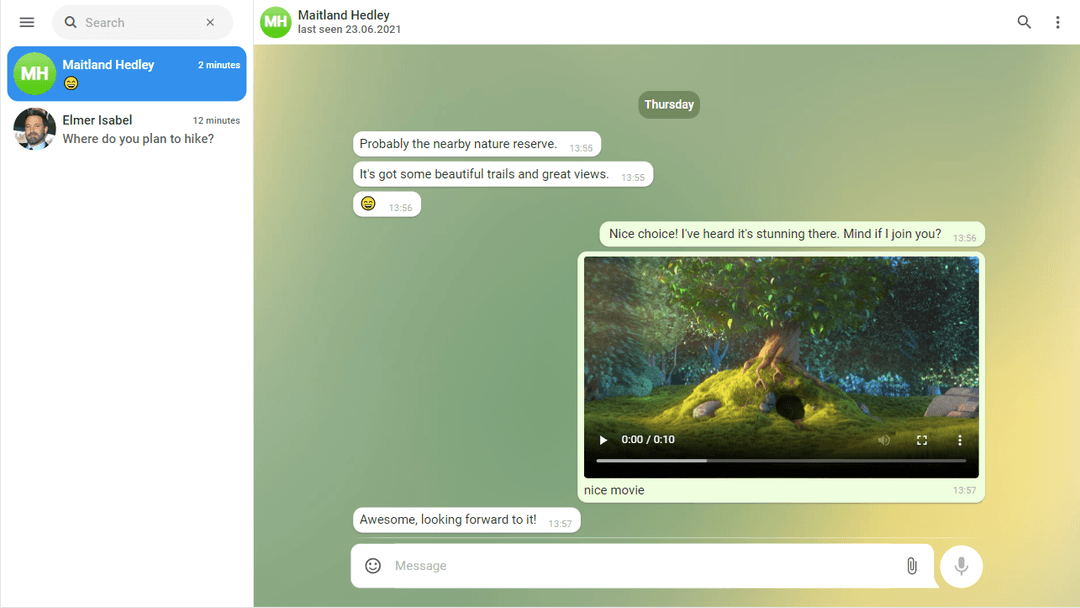Open chat options three-dot menu
1080x608 pixels.
[x=1057, y=22]
